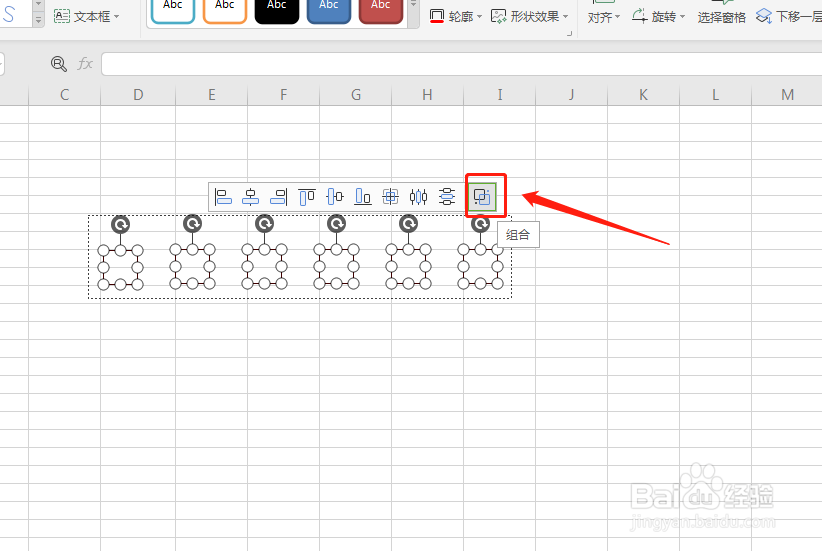Center selected shapes horizontally
Image resolution: width=822 pixels, height=551 pixels.
[x=251, y=197]
